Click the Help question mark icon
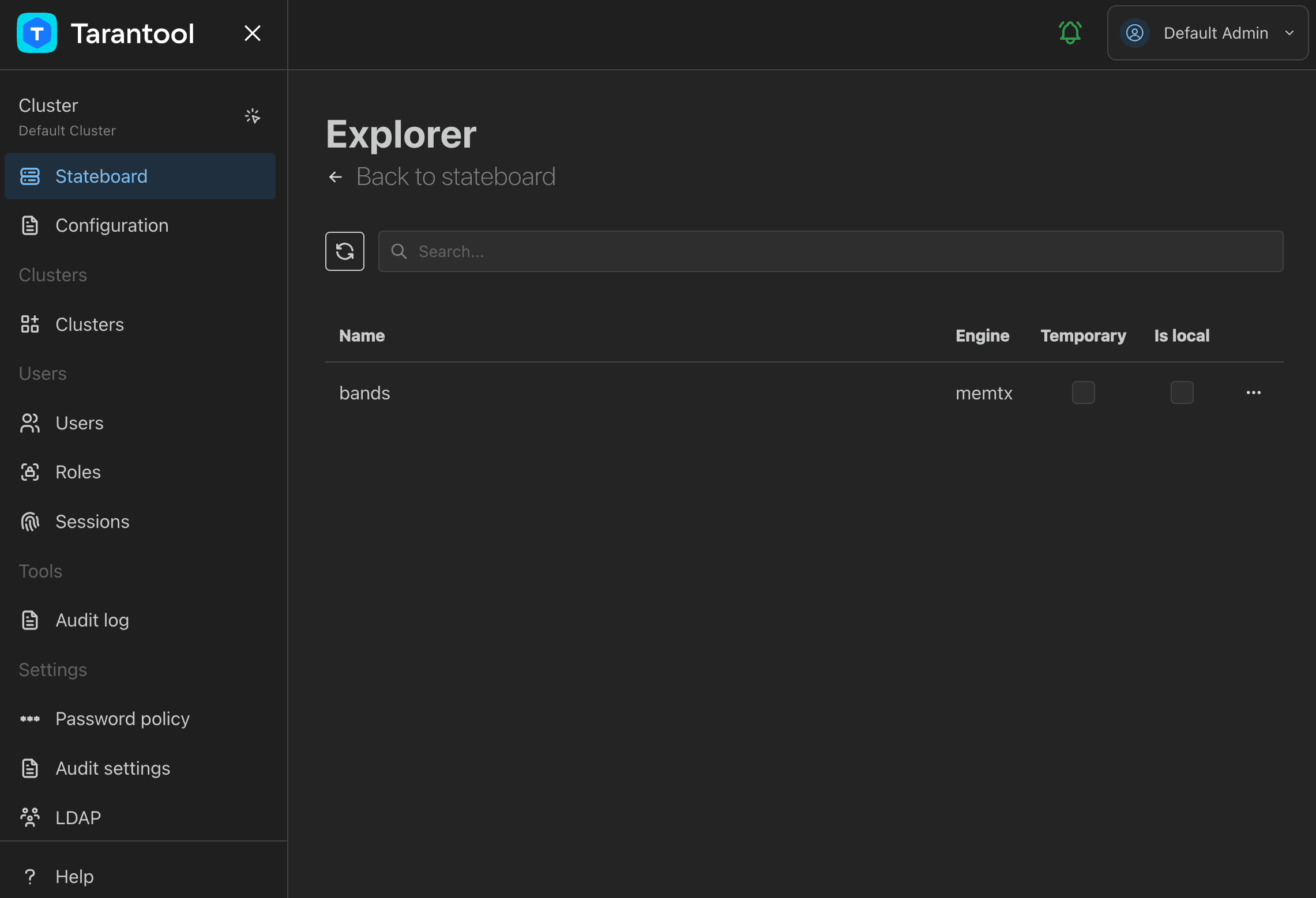 point(30,877)
